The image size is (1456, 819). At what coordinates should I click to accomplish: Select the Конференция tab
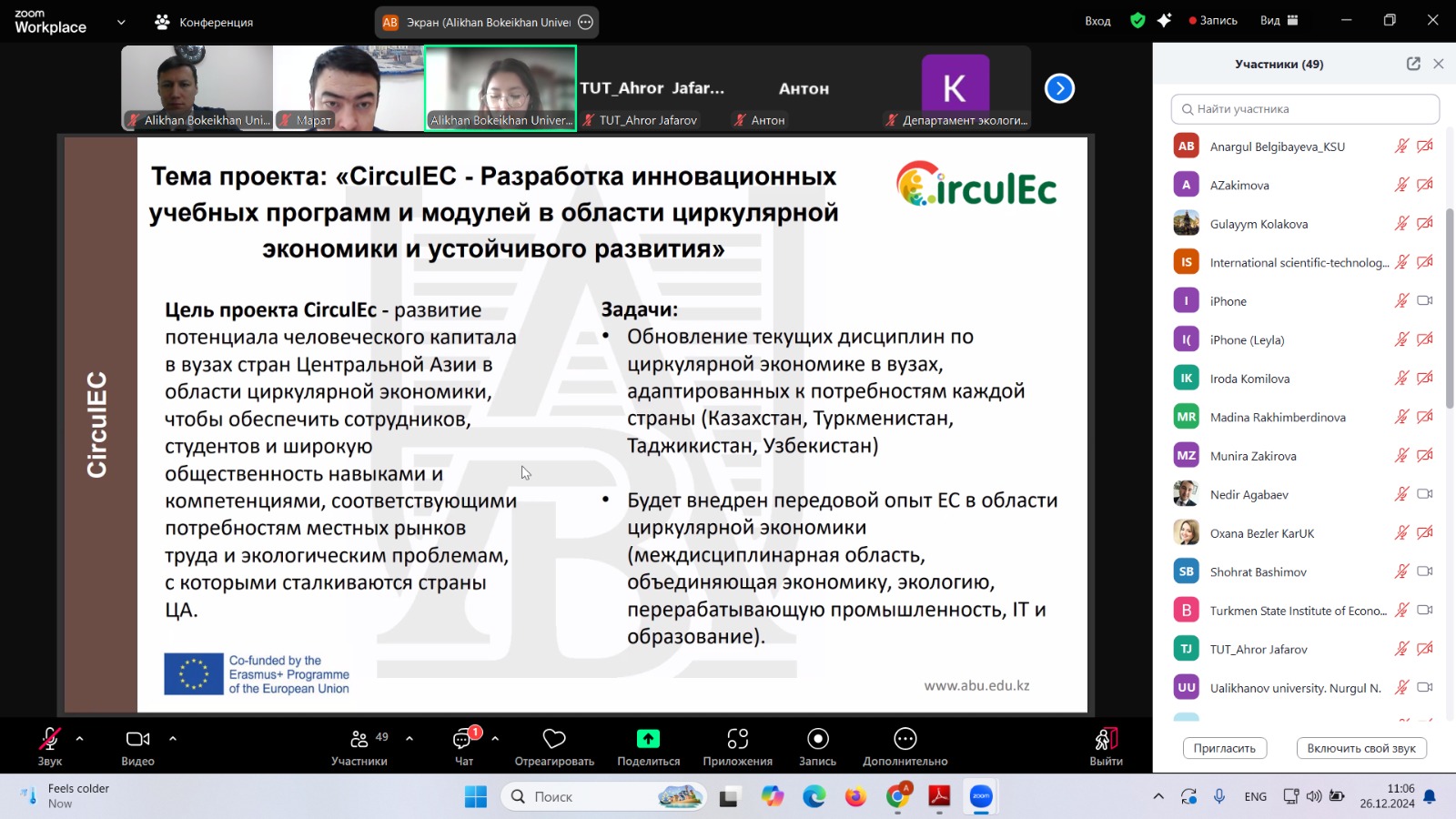pos(205,22)
